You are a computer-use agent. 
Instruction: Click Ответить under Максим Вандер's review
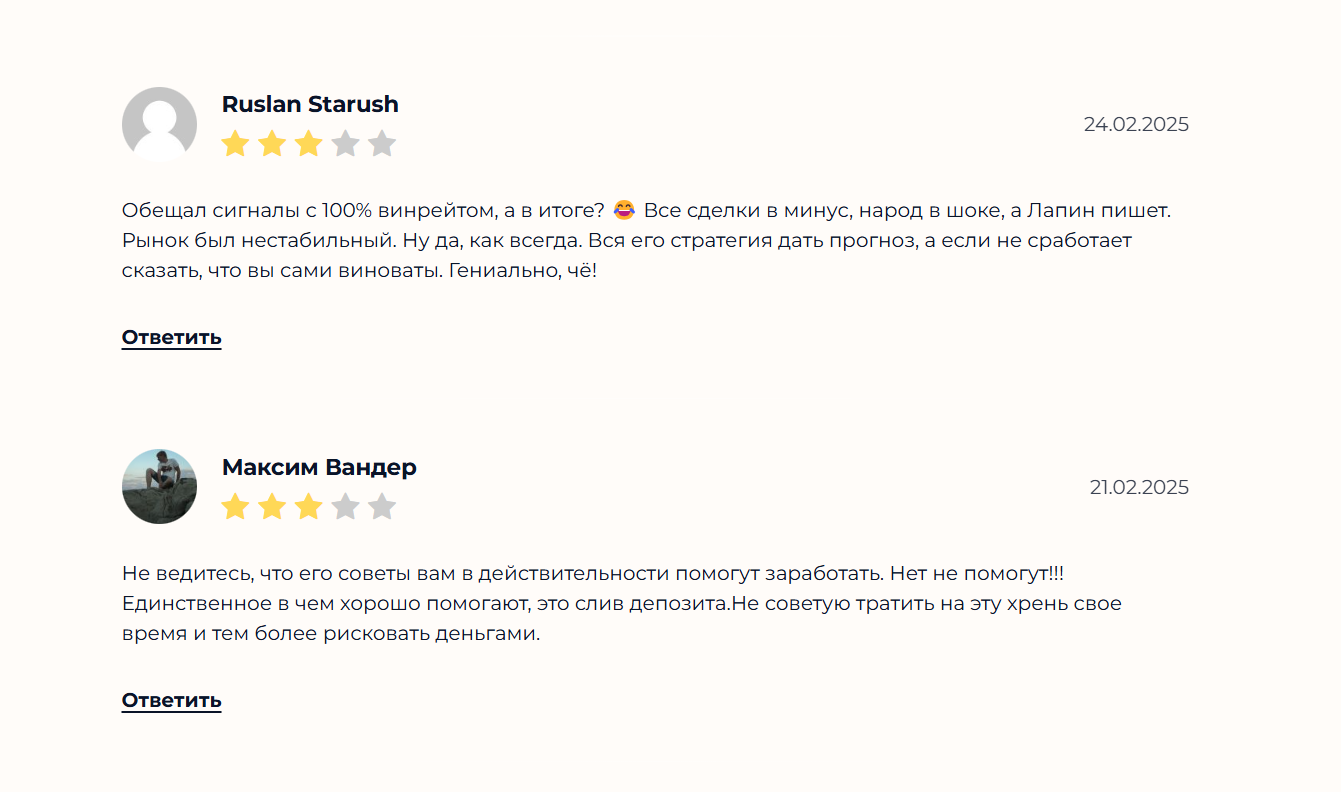171,701
